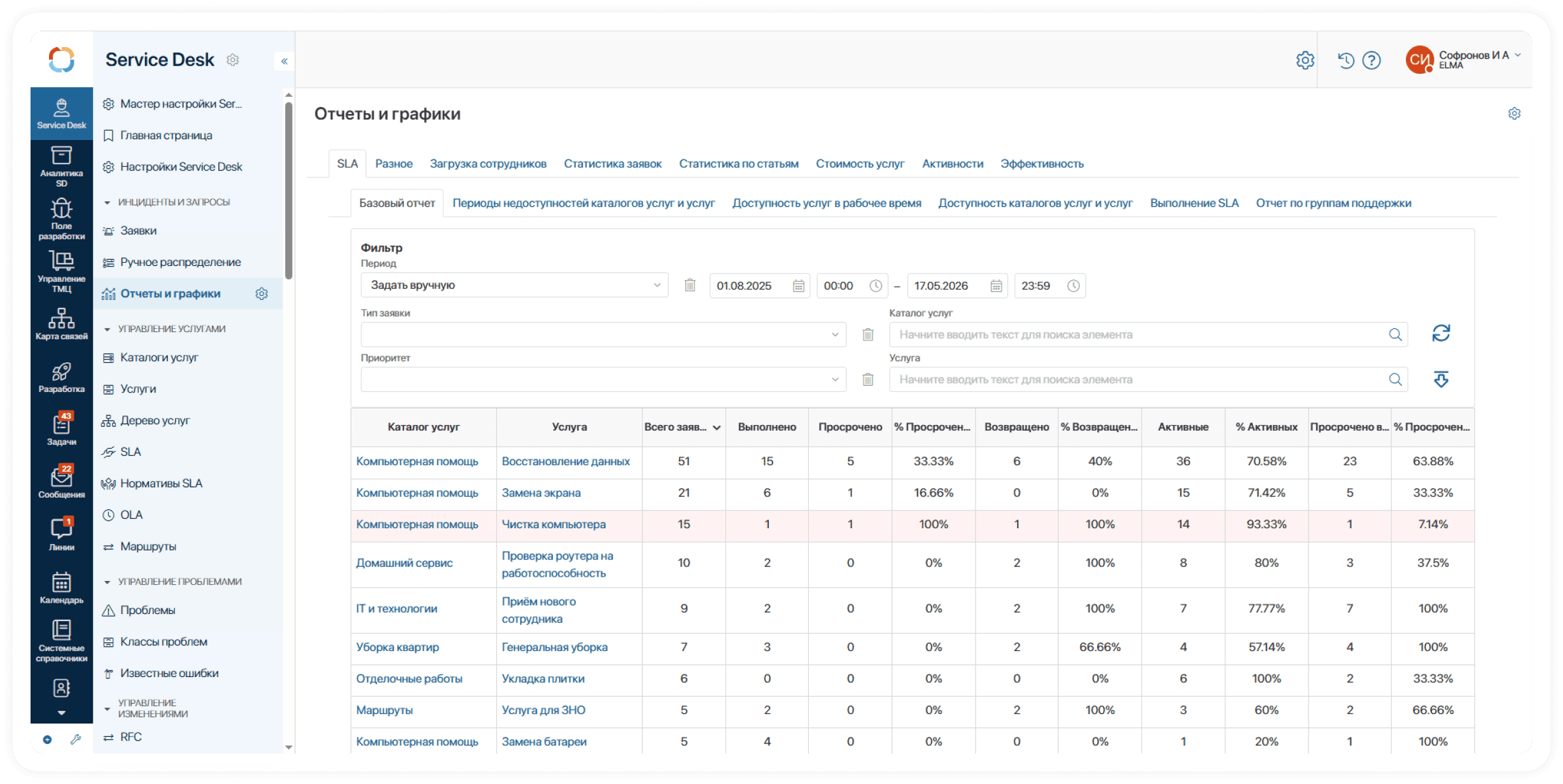Open Восстановление данных service link
The width and height of the screenshot is (1563, 784).
point(566,461)
